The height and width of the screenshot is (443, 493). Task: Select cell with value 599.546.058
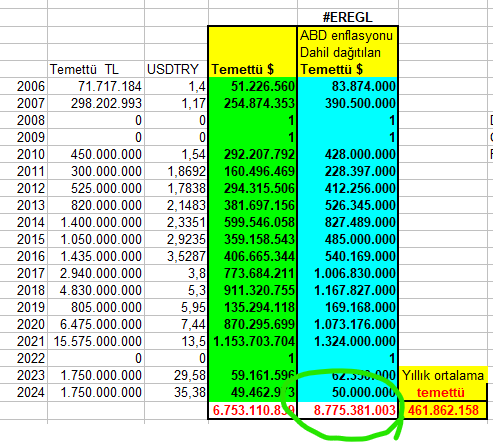click(x=252, y=222)
